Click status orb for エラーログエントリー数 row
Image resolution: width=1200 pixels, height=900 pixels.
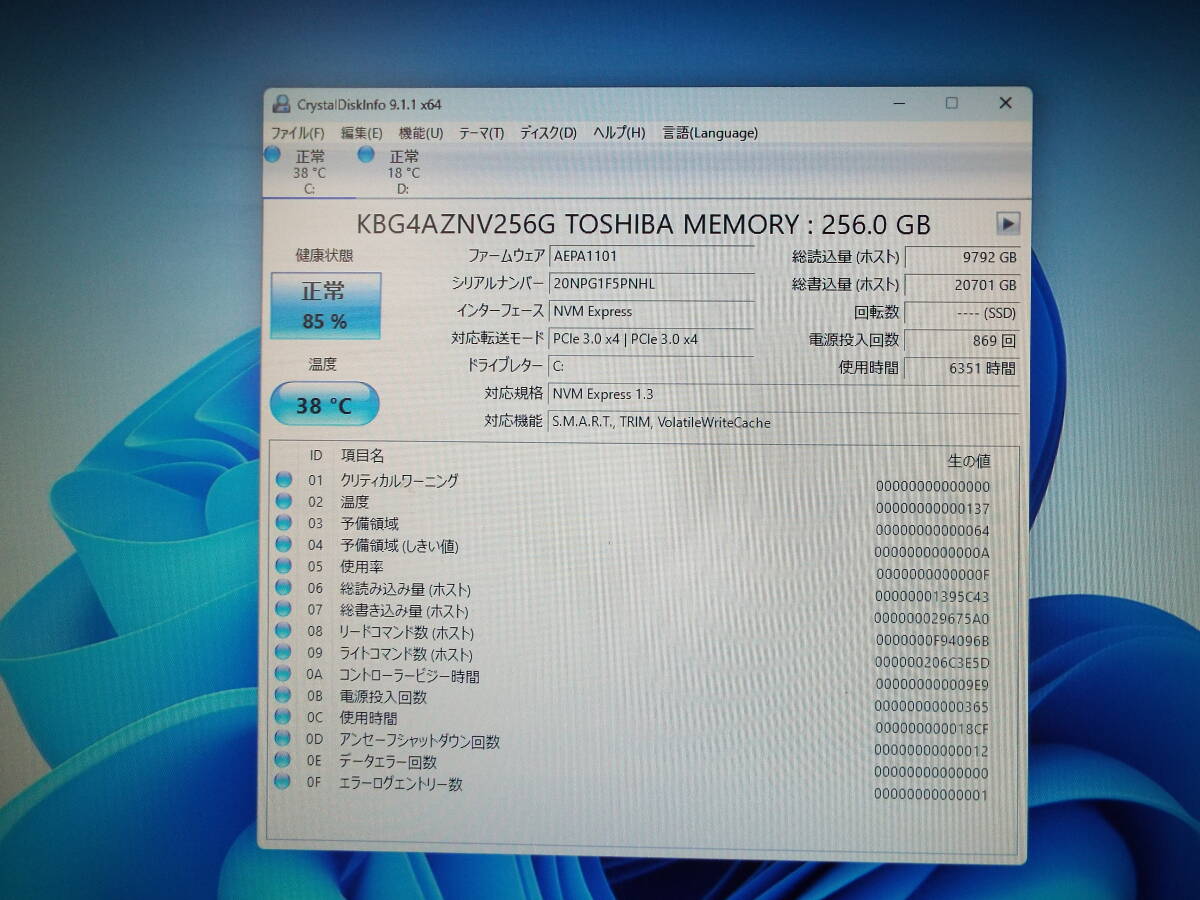tap(283, 783)
